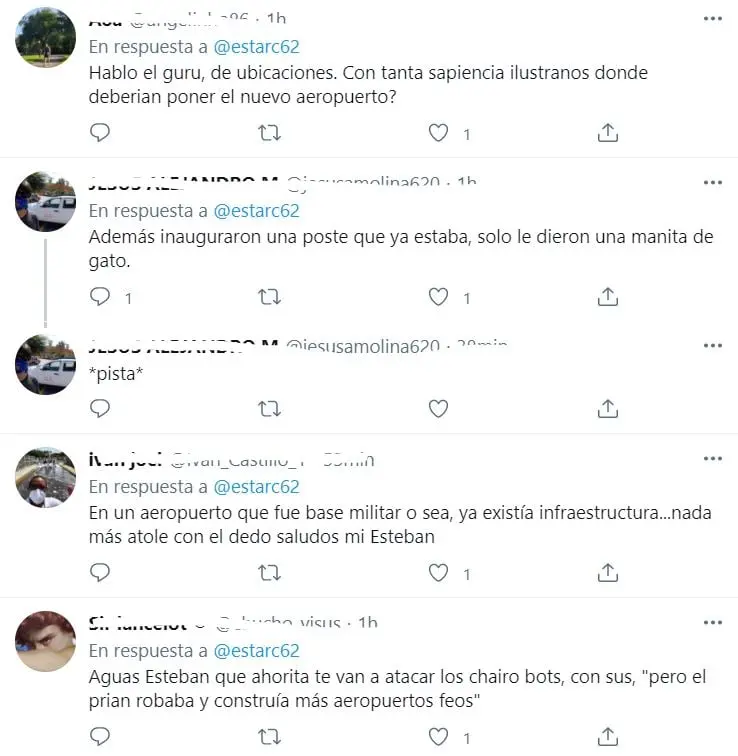Viewport: 738px width, 756px height.
Task: Retweet the "Hablo el guru" tweet
Action: 269,133
